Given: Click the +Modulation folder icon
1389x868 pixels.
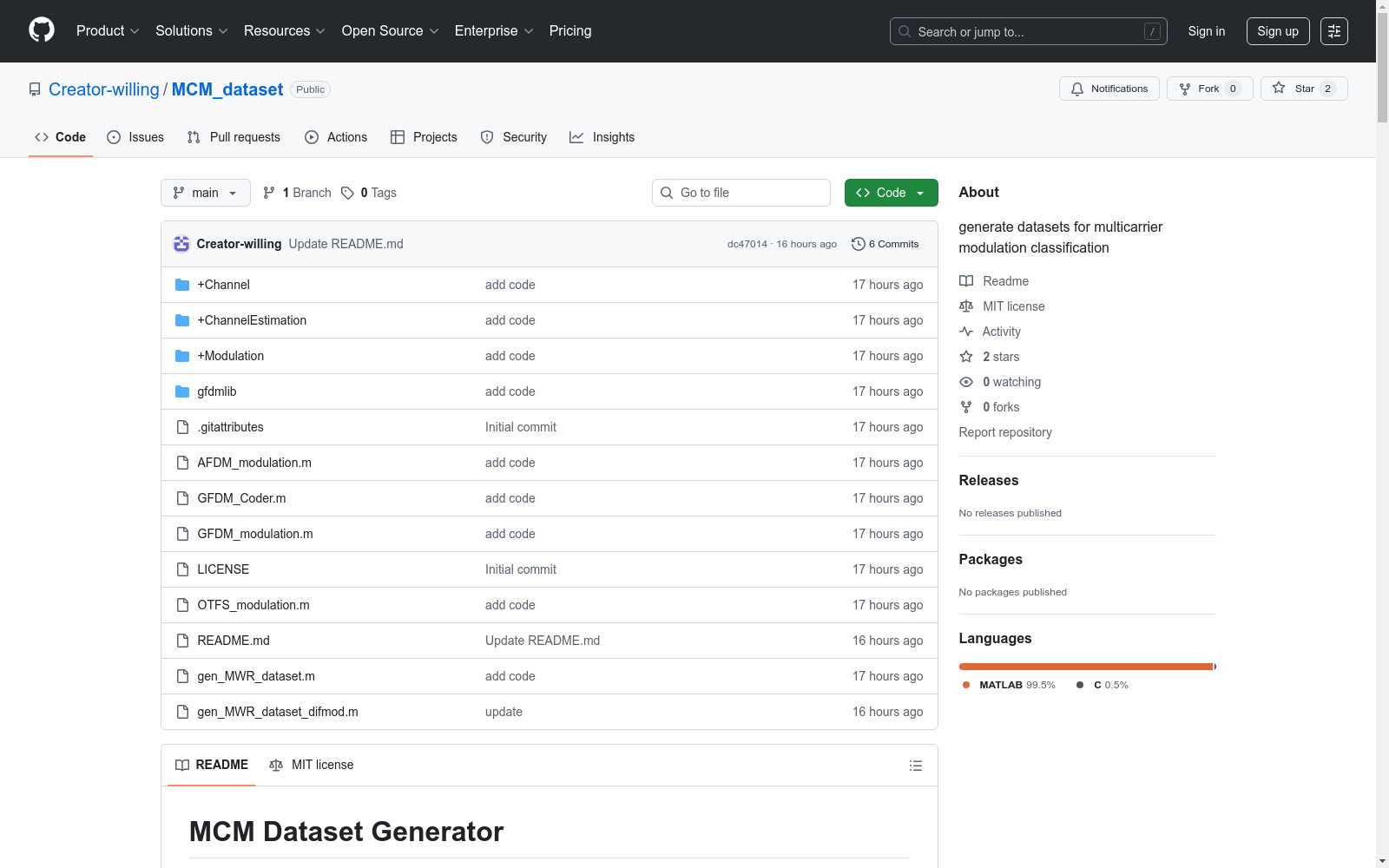Looking at the screenshot, I should click(182, 356).
